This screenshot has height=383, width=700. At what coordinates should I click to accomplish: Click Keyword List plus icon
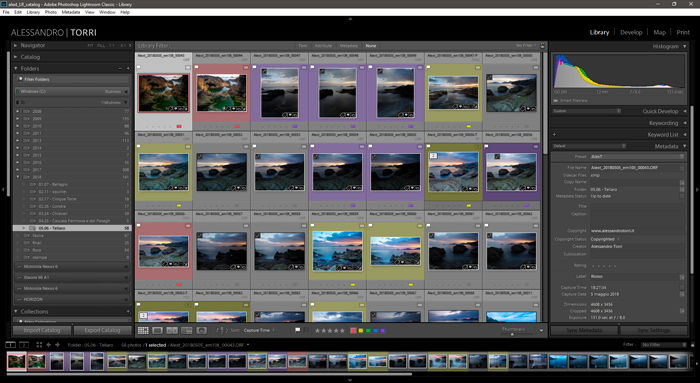(554, 134)
